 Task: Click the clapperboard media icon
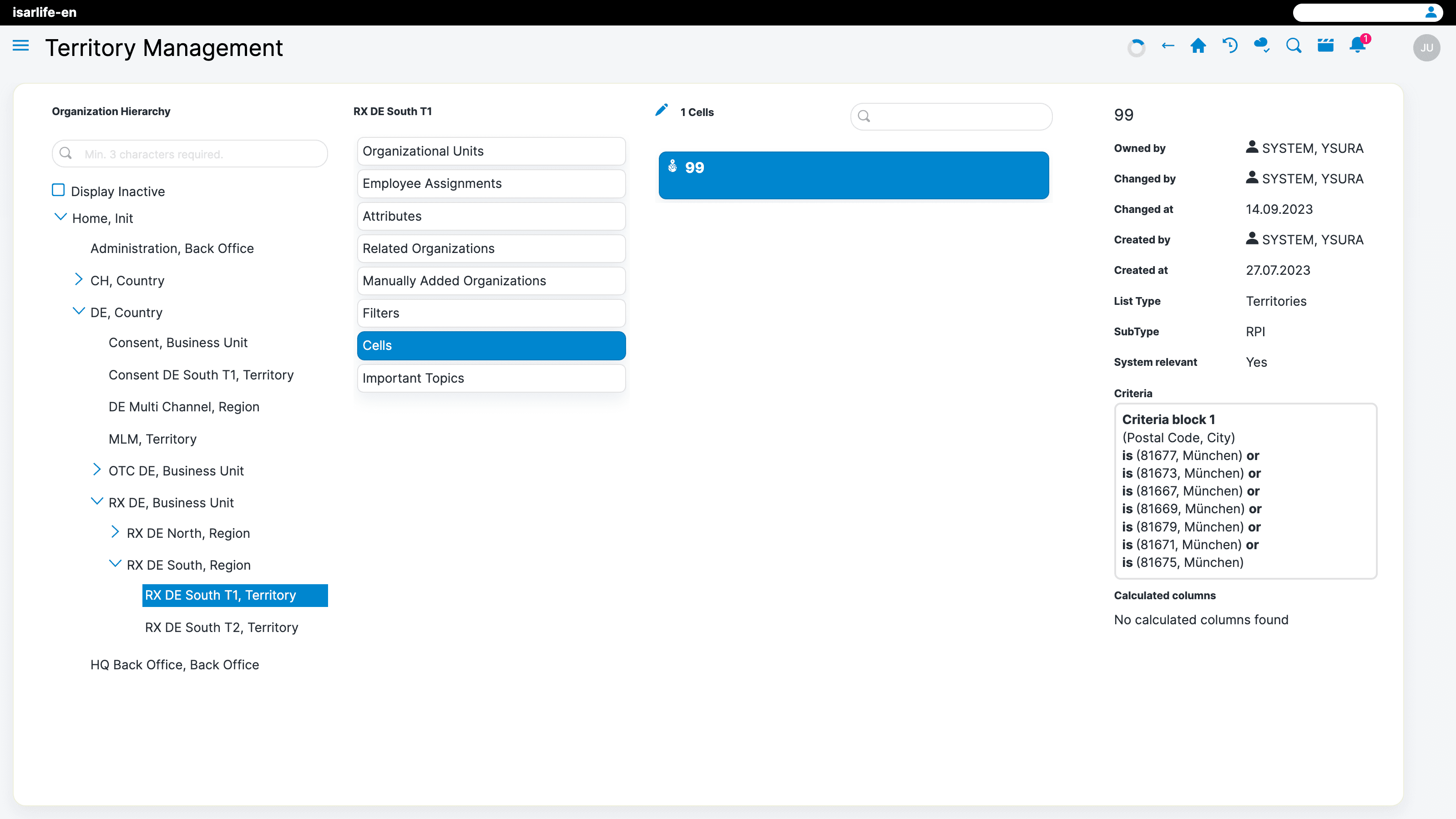click(1325, 46)
